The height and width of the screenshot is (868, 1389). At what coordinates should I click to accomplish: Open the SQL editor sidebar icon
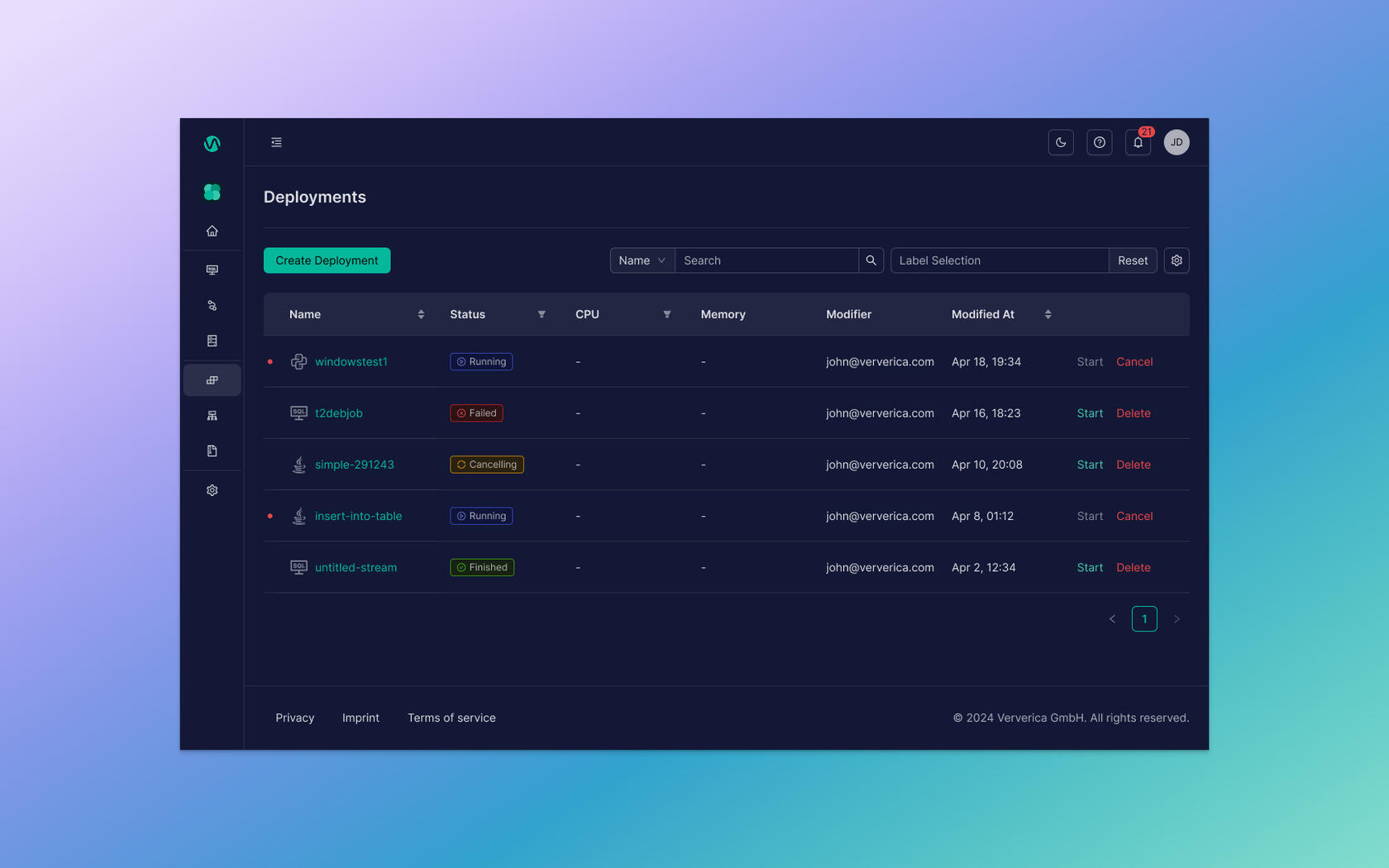coord(212,269)
